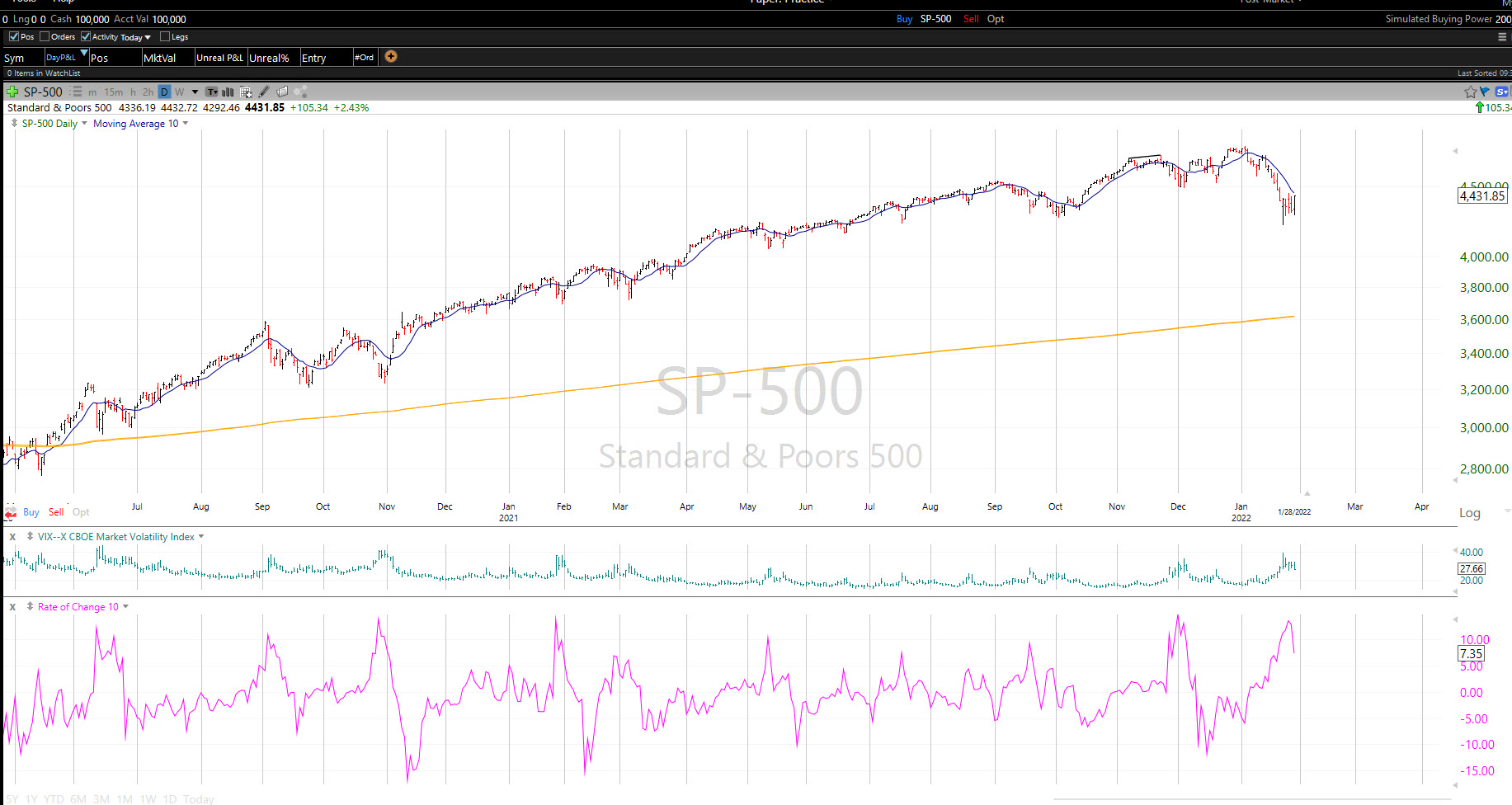Switch chart to 15m timeframe

pos(113,92)
